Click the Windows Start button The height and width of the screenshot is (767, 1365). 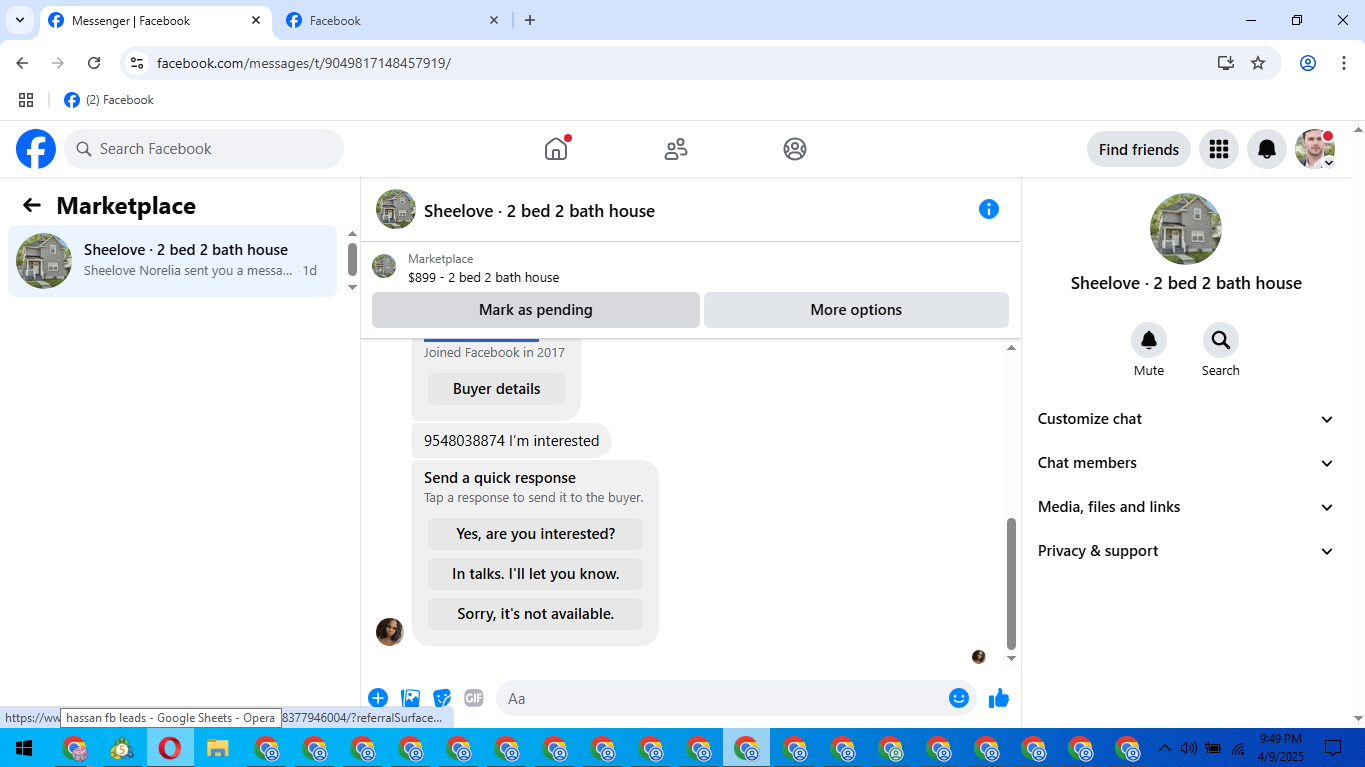[x=24, y=748]
